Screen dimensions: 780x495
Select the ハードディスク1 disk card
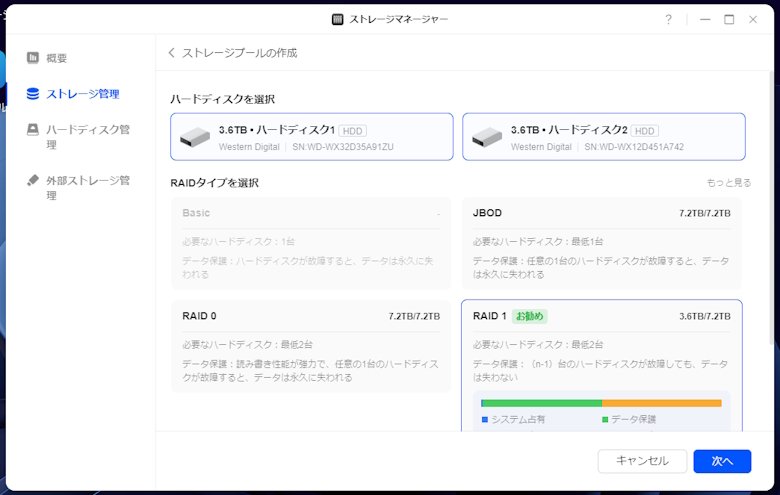point(311,137)
